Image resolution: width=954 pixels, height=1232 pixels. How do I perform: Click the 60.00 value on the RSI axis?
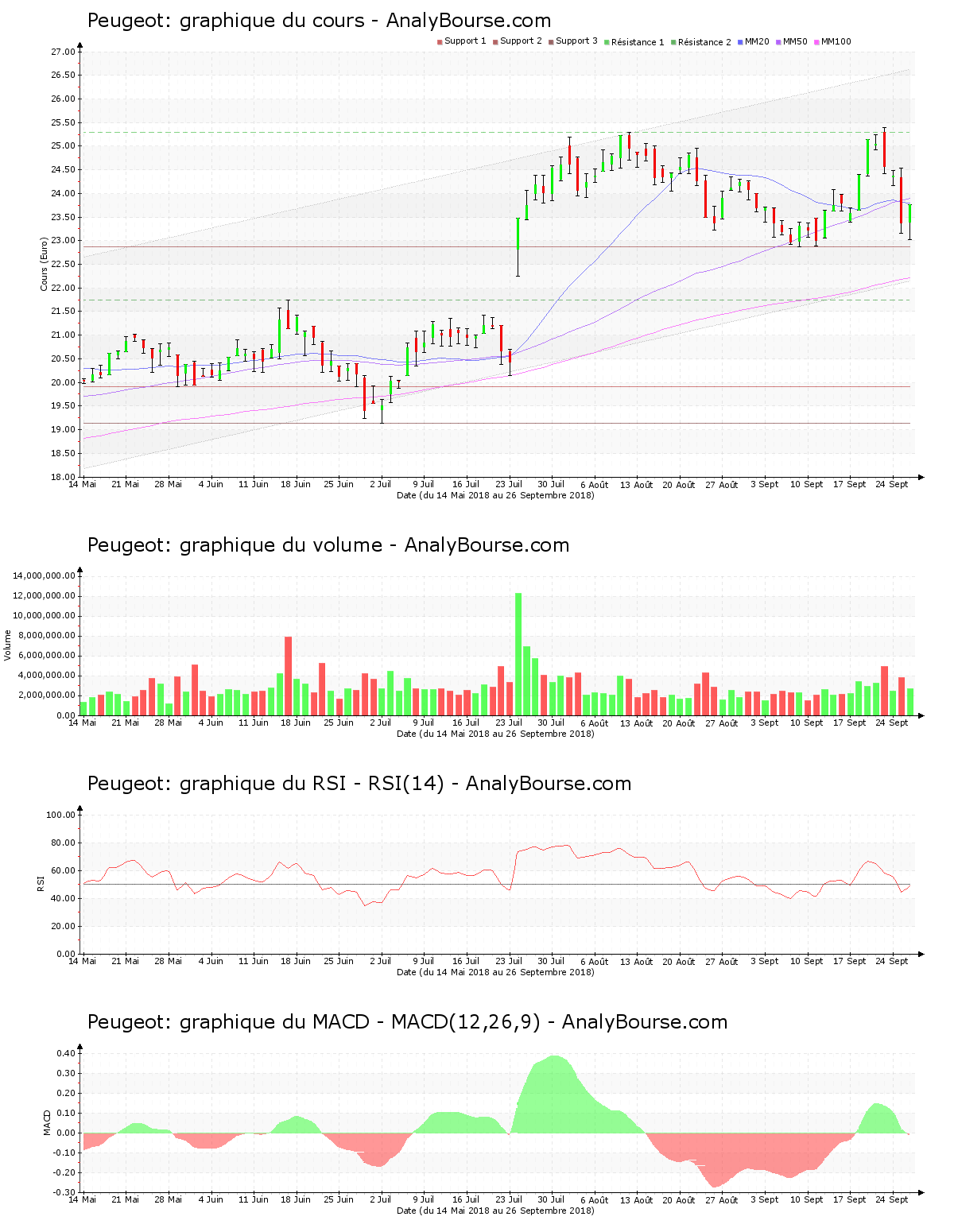[x=64, y=870]
